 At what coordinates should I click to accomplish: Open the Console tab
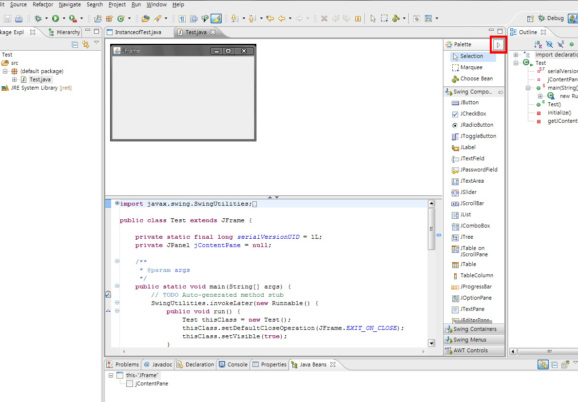coord(233,364)
